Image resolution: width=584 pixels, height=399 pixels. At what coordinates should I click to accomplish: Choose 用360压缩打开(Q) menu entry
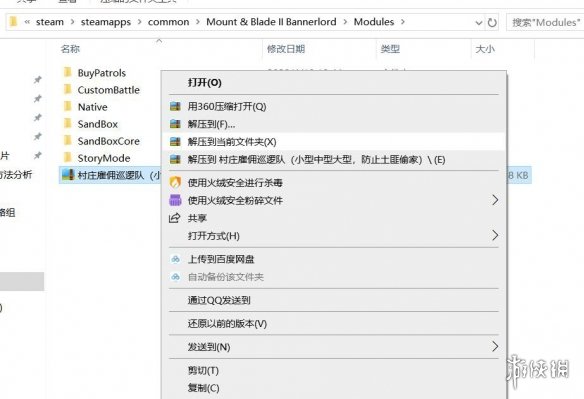(x=334, y=107)
